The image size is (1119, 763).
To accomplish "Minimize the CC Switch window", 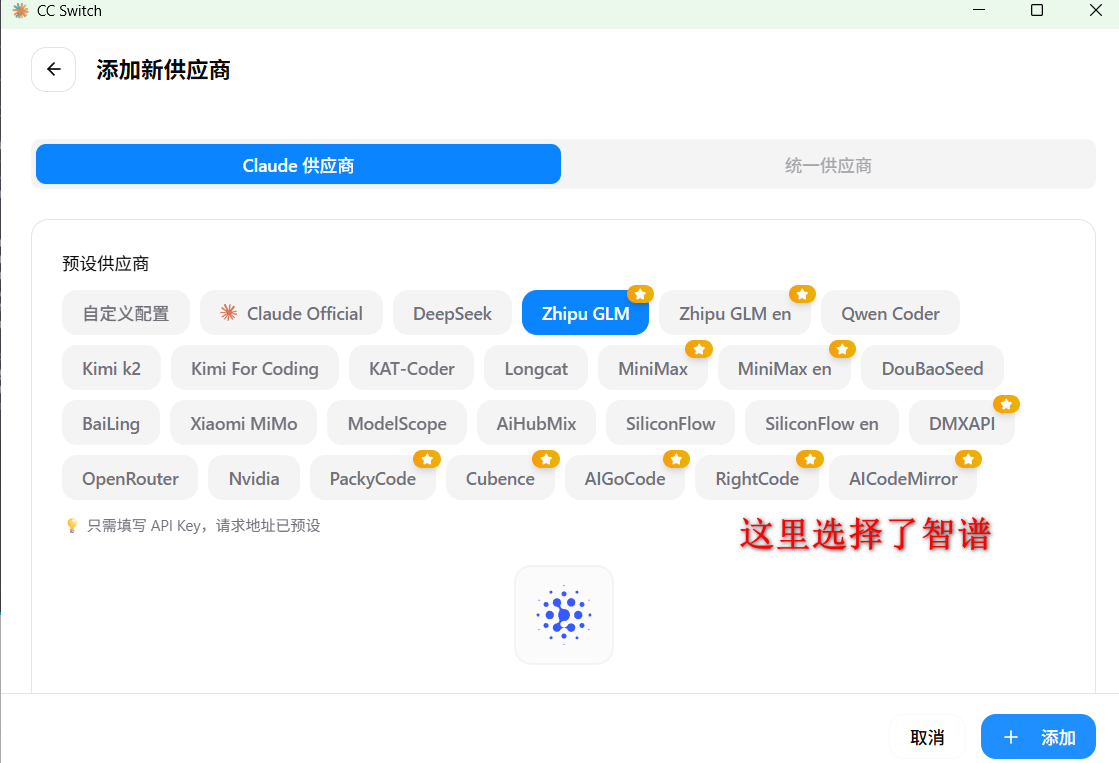I will pos(978,11).
